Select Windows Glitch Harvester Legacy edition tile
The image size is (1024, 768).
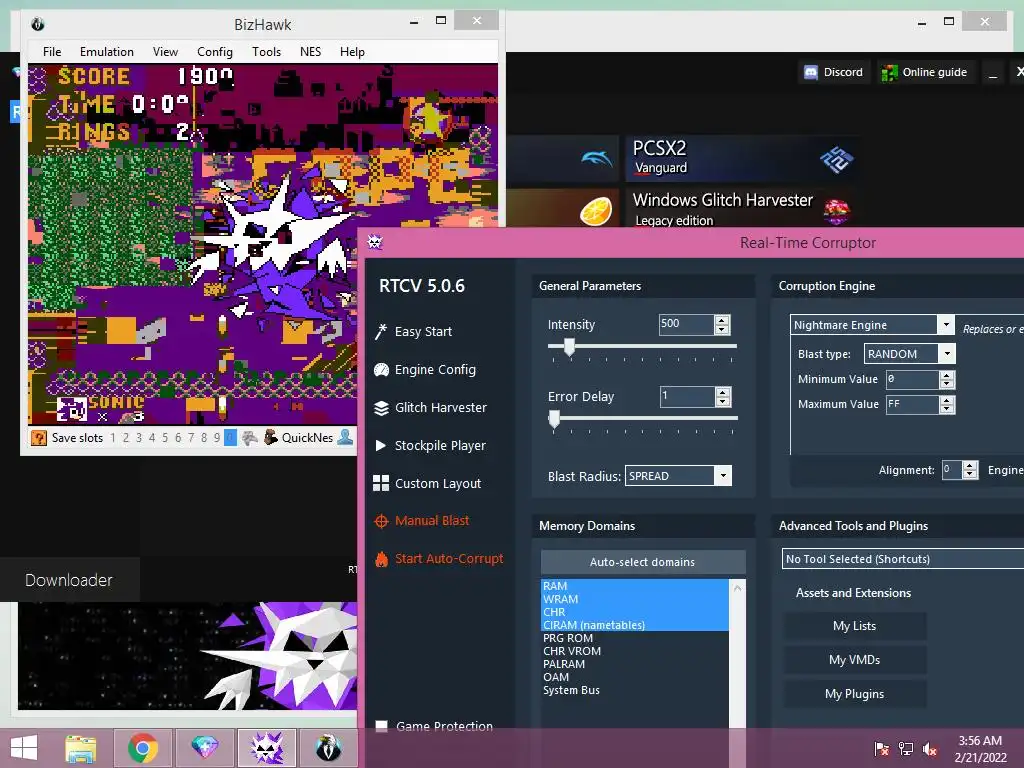(x=741, y=209)
